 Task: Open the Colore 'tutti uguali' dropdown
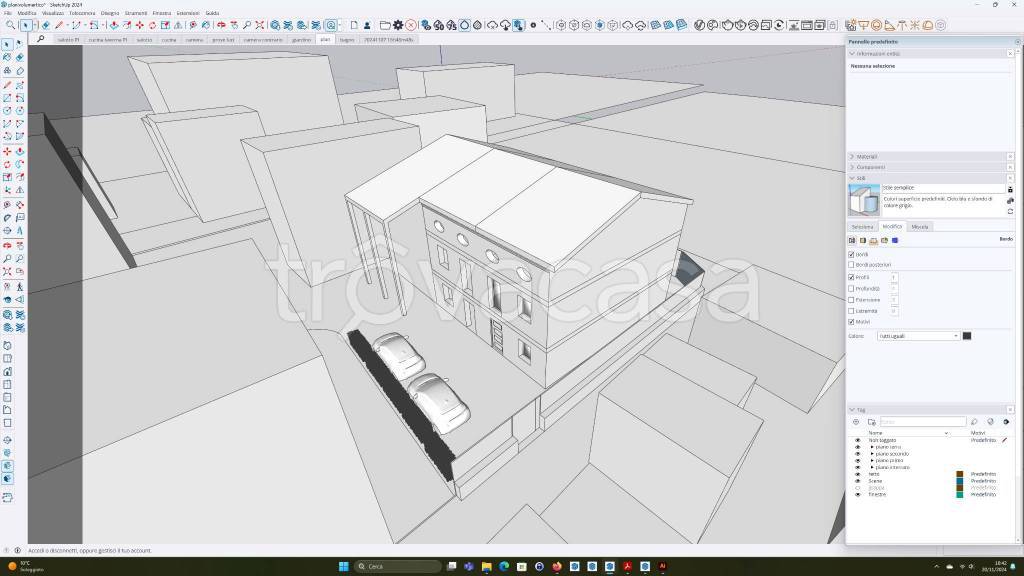(x=918, y=336)
